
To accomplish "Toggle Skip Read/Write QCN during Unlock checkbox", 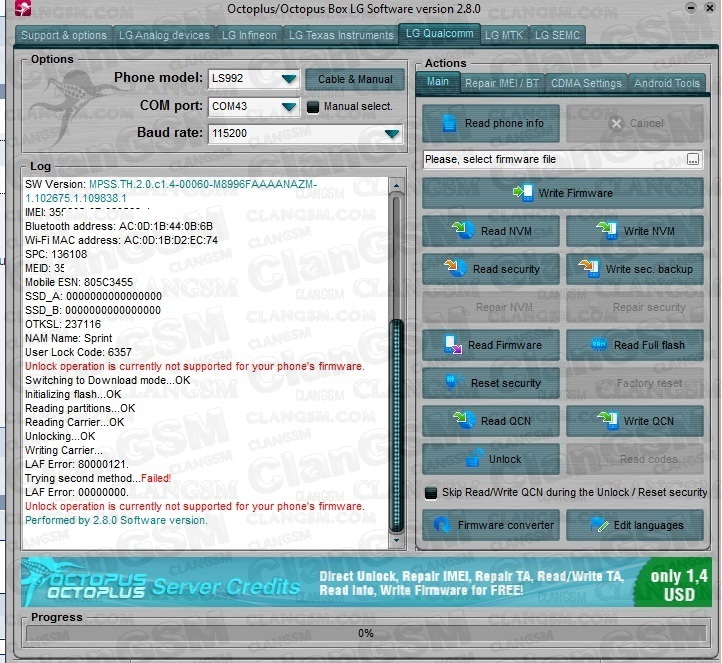I will (431, 493).
